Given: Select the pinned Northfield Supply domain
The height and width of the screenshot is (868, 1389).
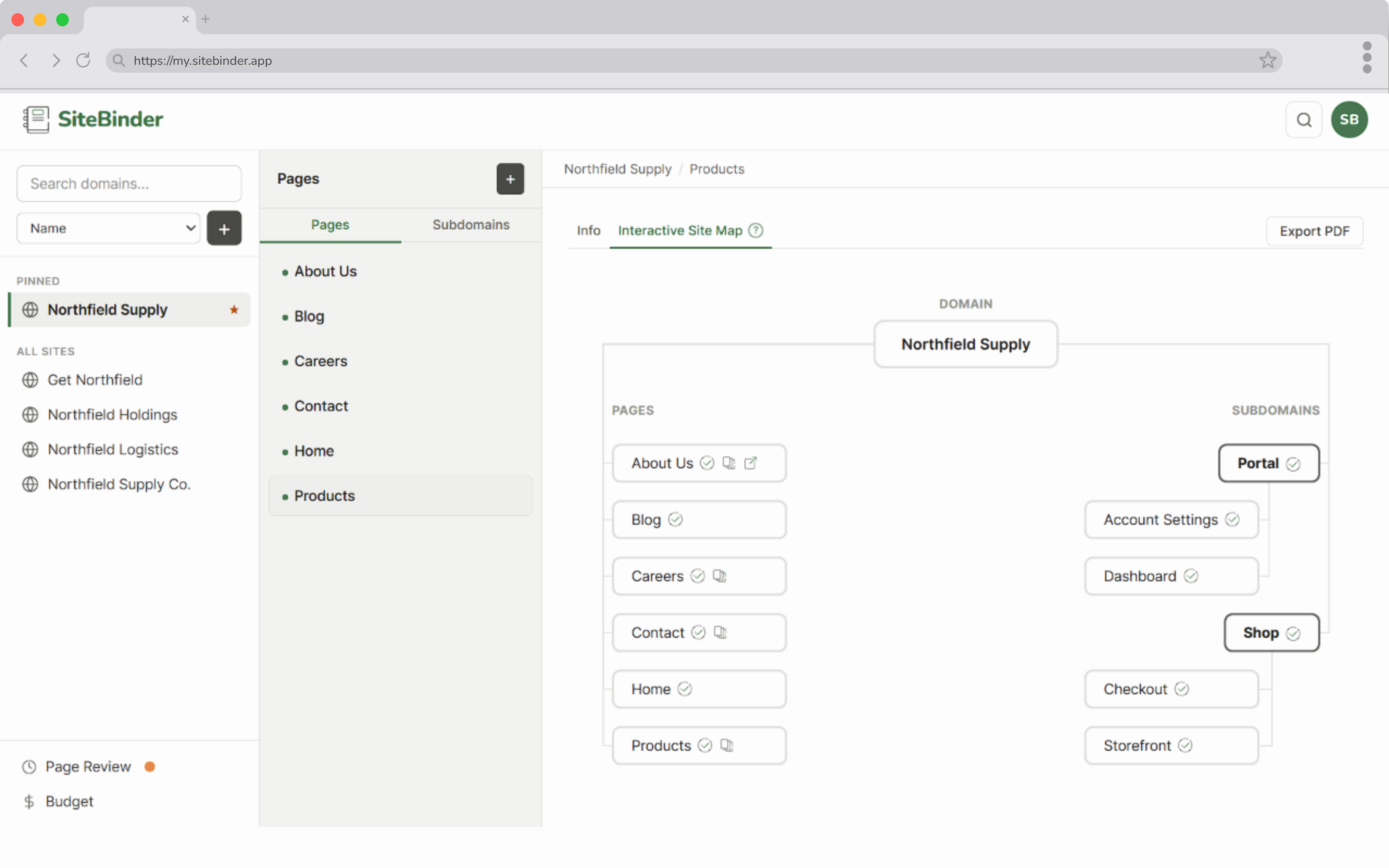Looking at the screenshot, I should [130, 310].
